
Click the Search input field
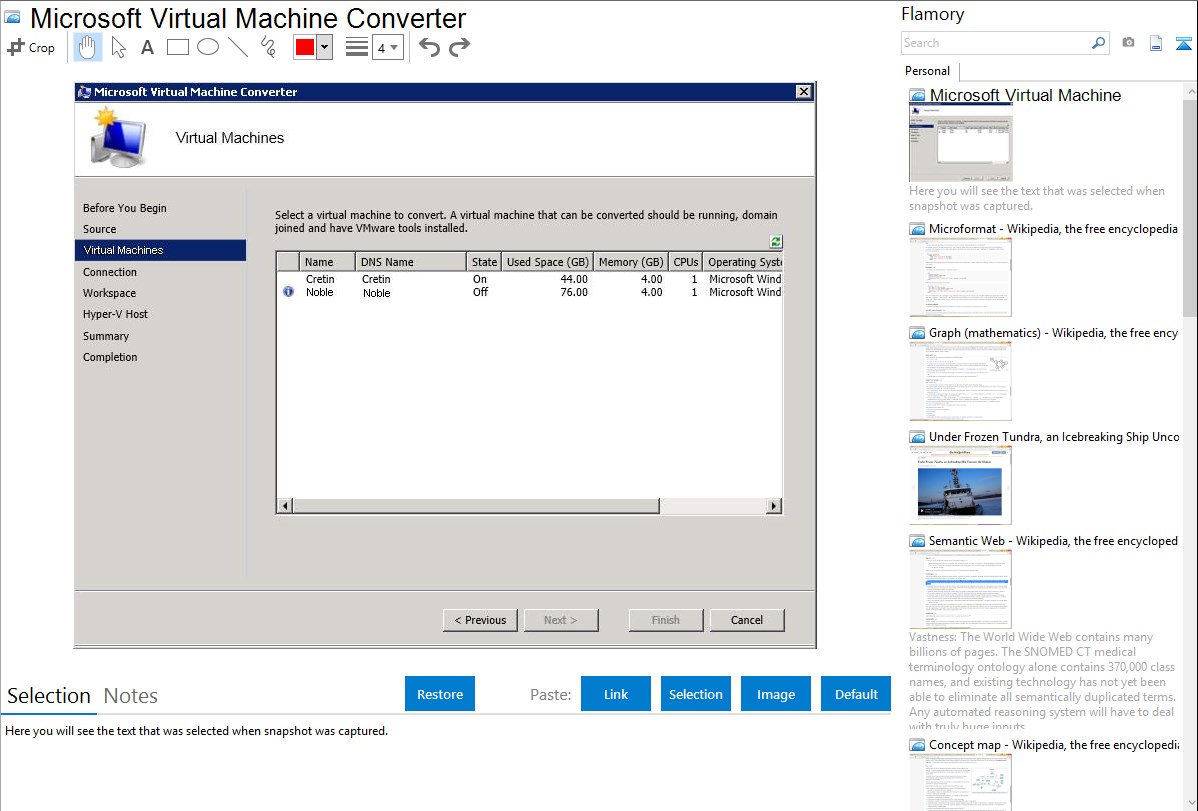995,43
